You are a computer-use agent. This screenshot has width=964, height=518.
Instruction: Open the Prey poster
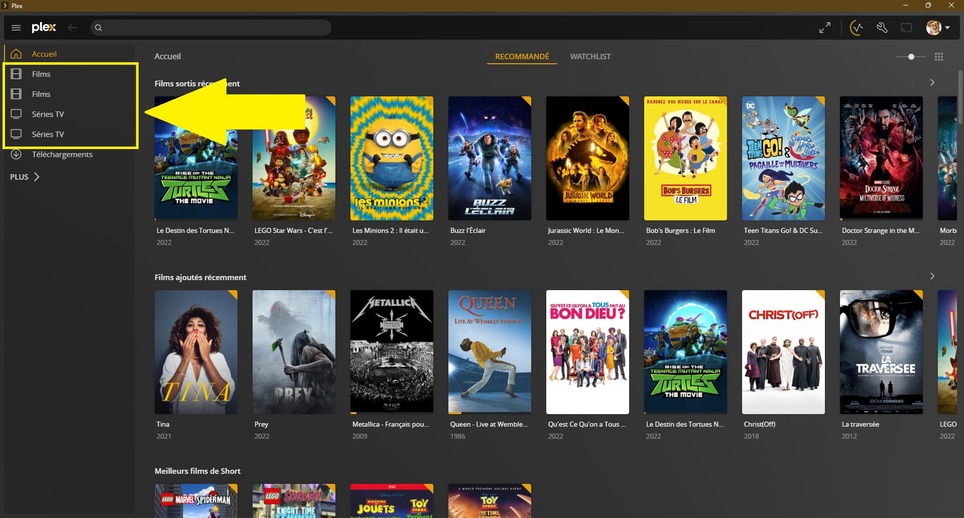click(x=294, y=351)
